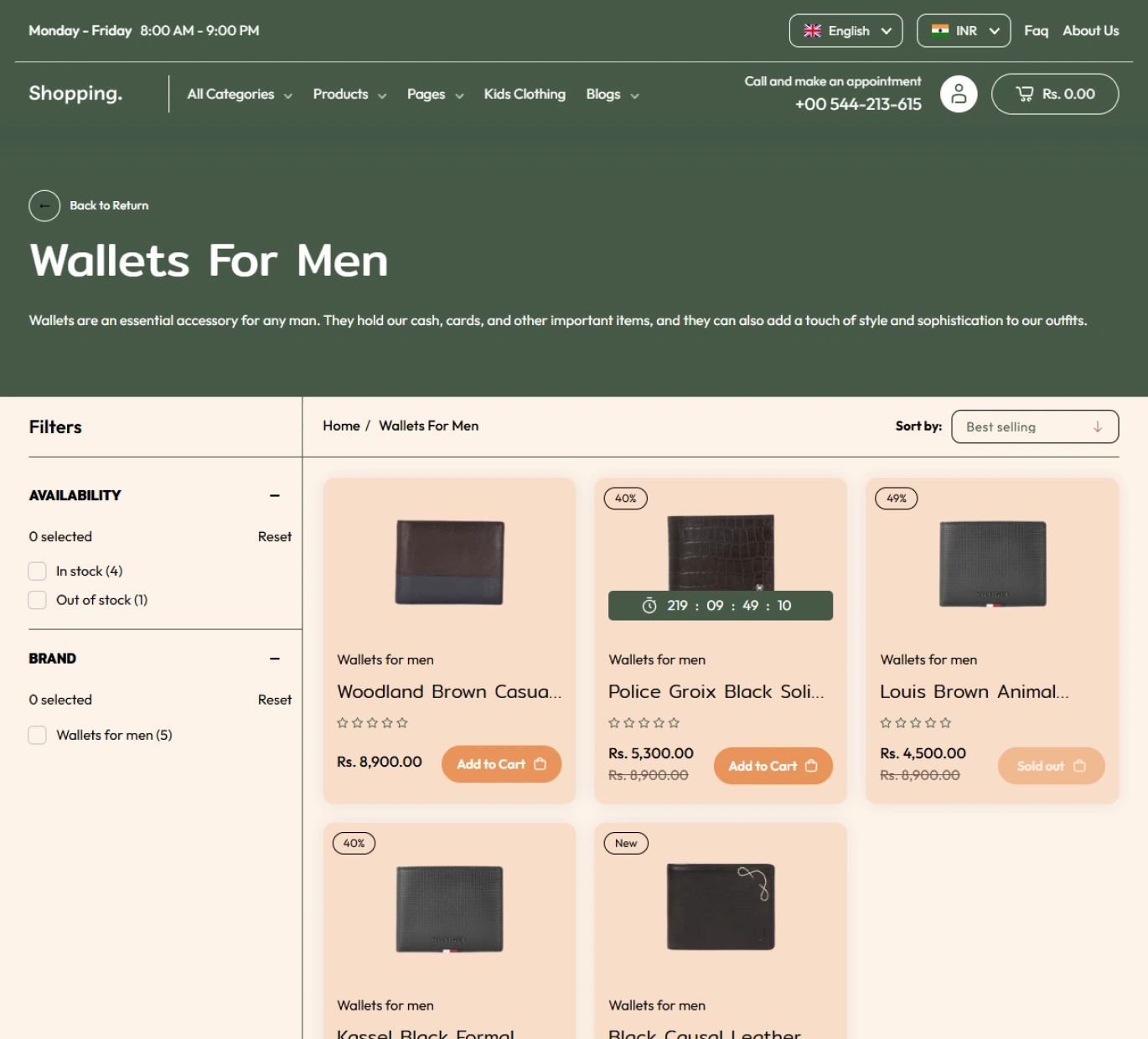Viewport: 1148px width, 1039px height.
Task: Click the countdown timer 219 : 09 : 49
Action: point(721,606)
